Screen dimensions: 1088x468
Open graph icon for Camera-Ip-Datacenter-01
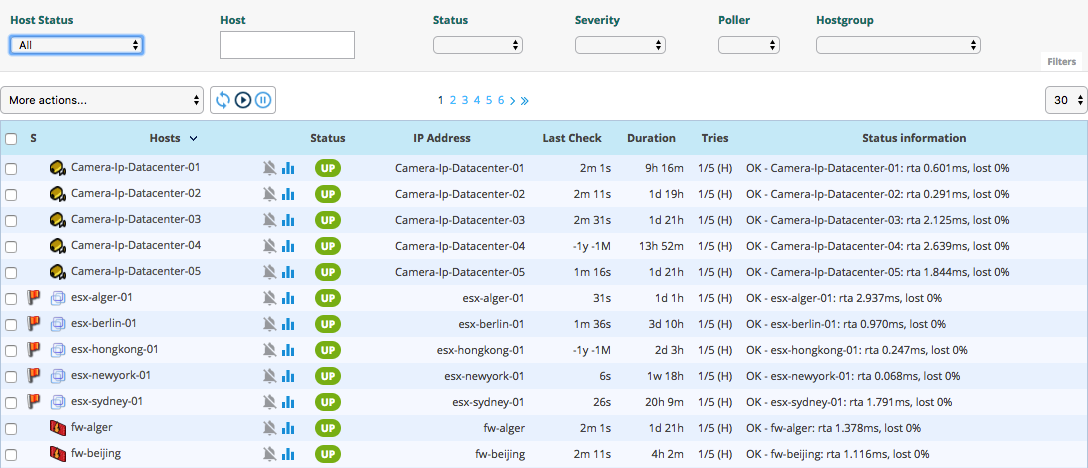tap(288, 168)
